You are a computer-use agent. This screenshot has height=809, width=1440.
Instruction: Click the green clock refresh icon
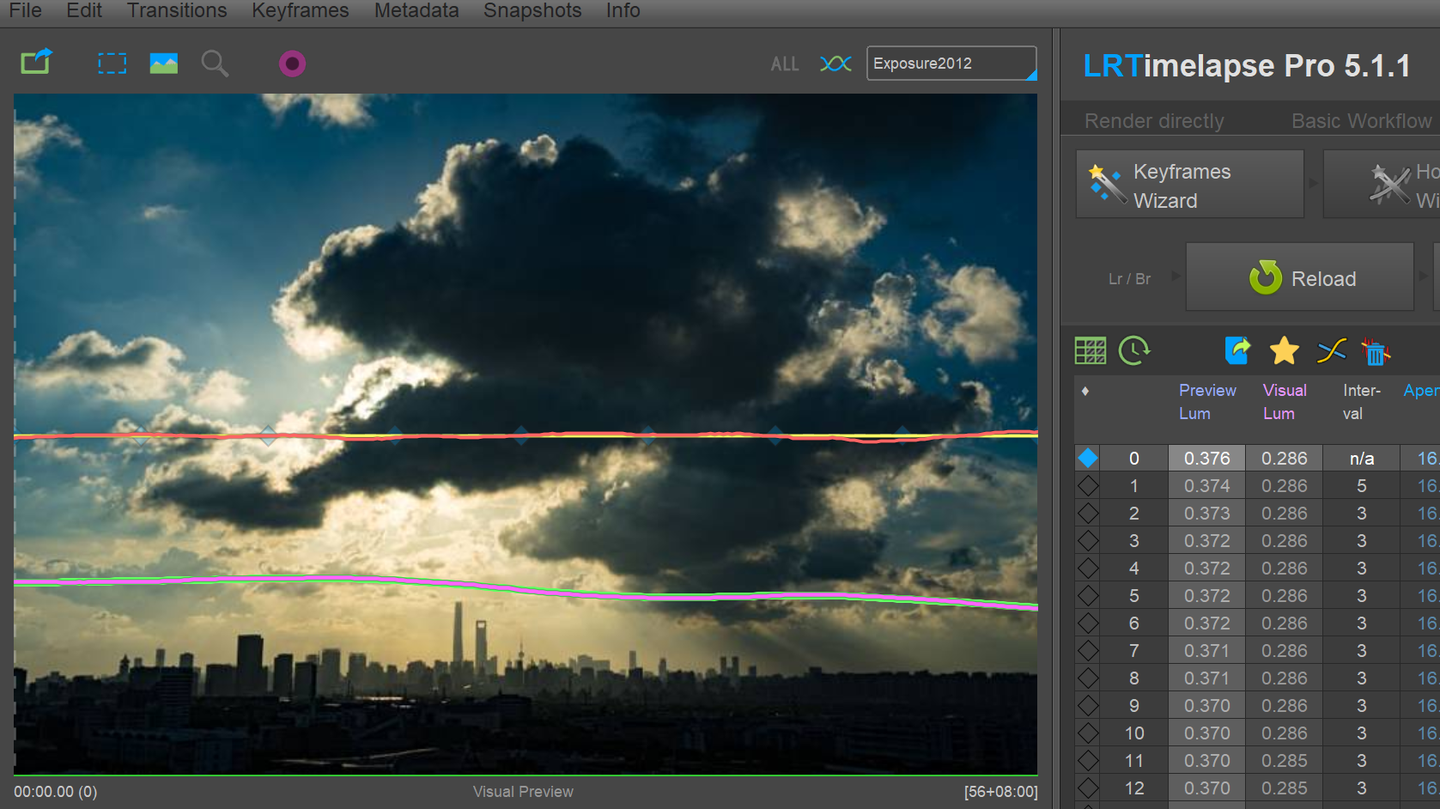pos(1134,351)
